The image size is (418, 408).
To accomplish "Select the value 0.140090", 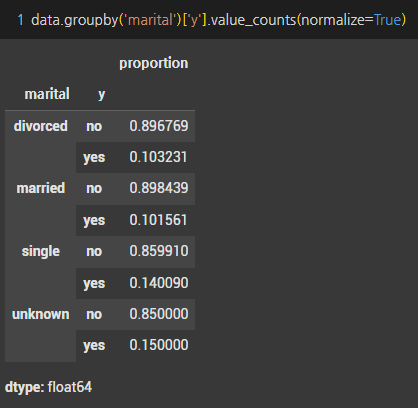I will [159, 283].
